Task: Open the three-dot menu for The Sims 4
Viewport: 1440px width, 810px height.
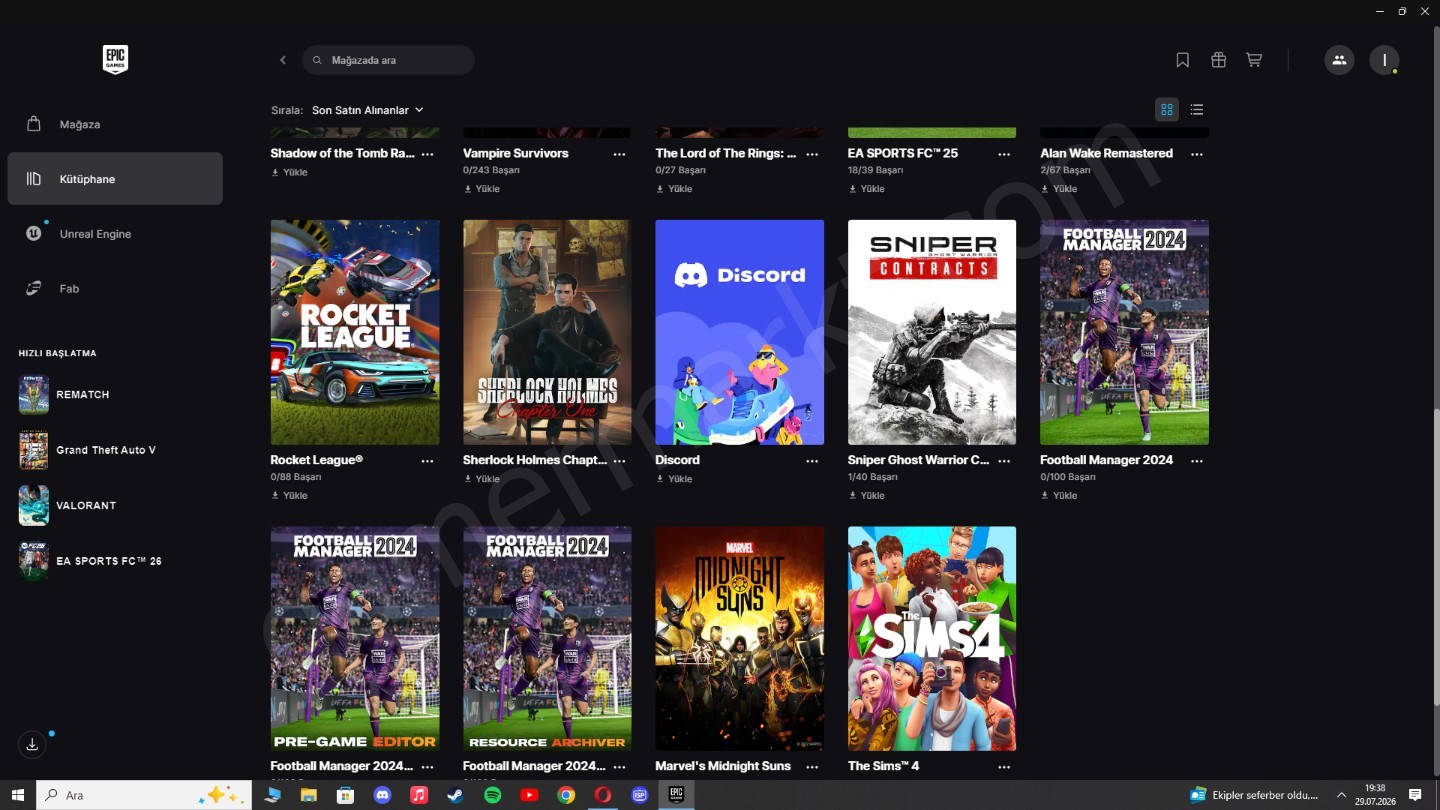Action: click(x=1004, y=767)
